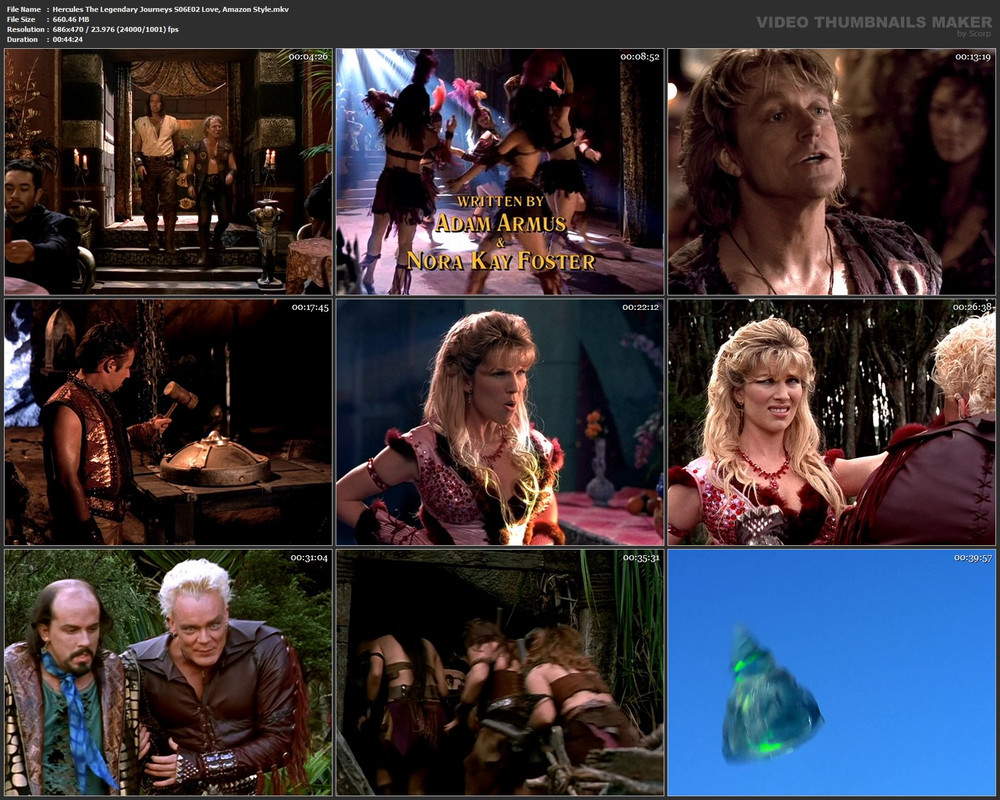
Task: Click the 'Nora Kay Foster' credit name
Action: click(x=501, y=261)
